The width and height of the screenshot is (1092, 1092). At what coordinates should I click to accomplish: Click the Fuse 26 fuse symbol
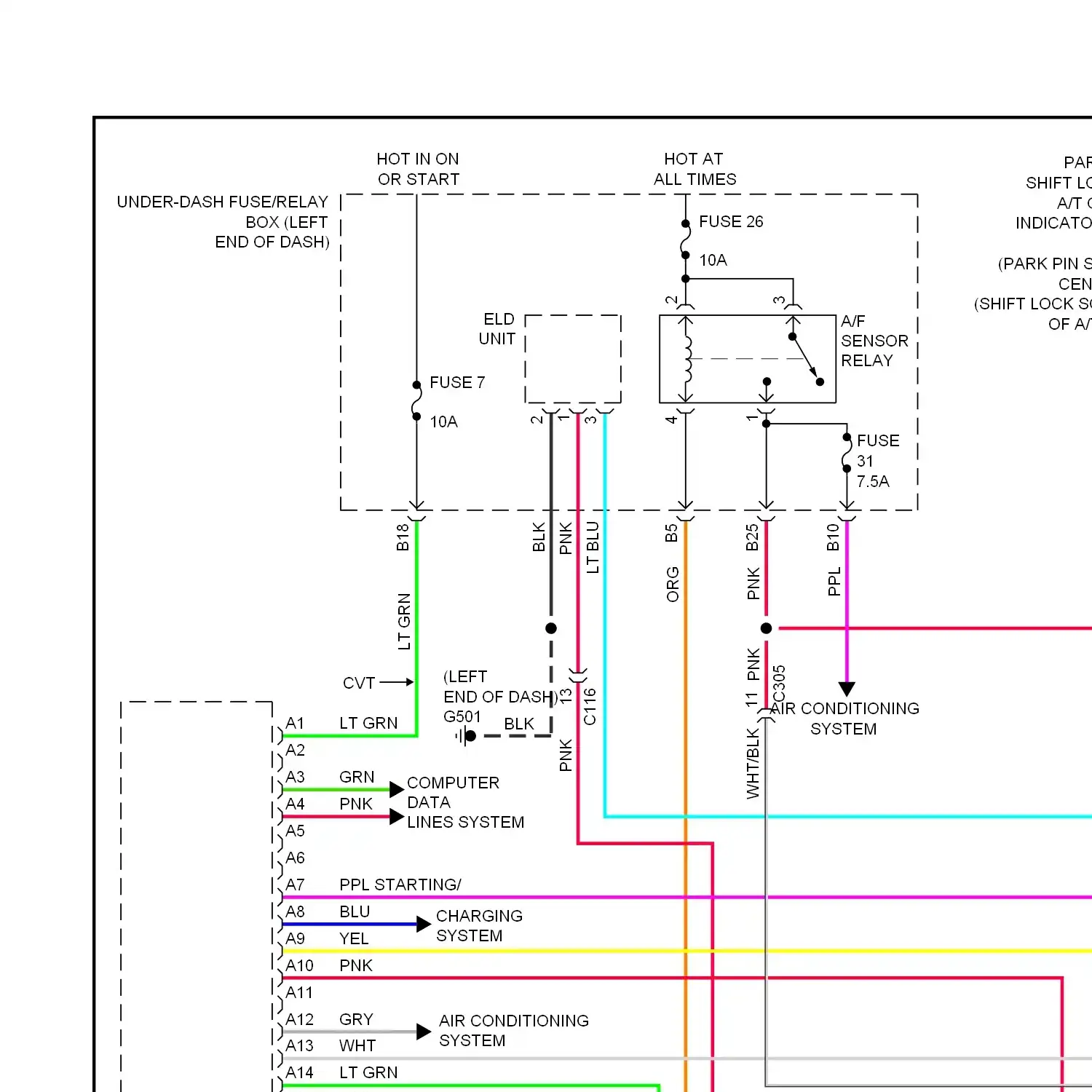(685, 239)
